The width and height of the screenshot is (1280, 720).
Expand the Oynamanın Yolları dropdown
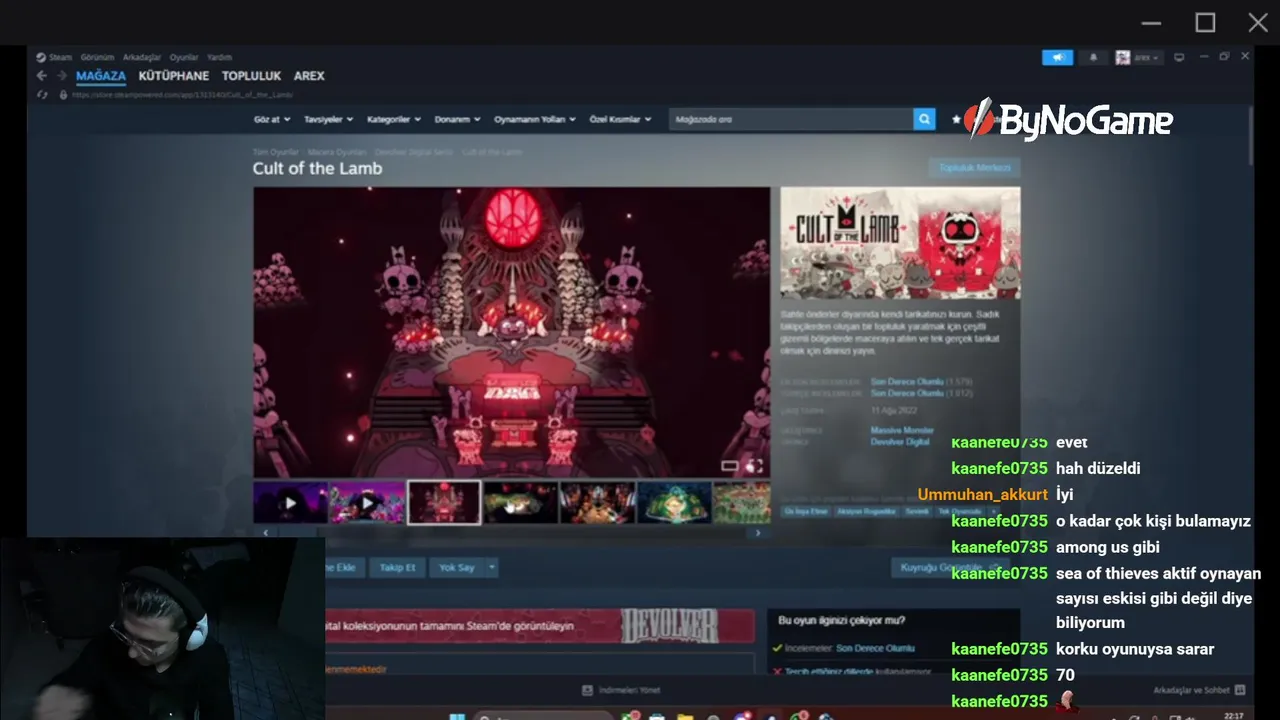535,119
